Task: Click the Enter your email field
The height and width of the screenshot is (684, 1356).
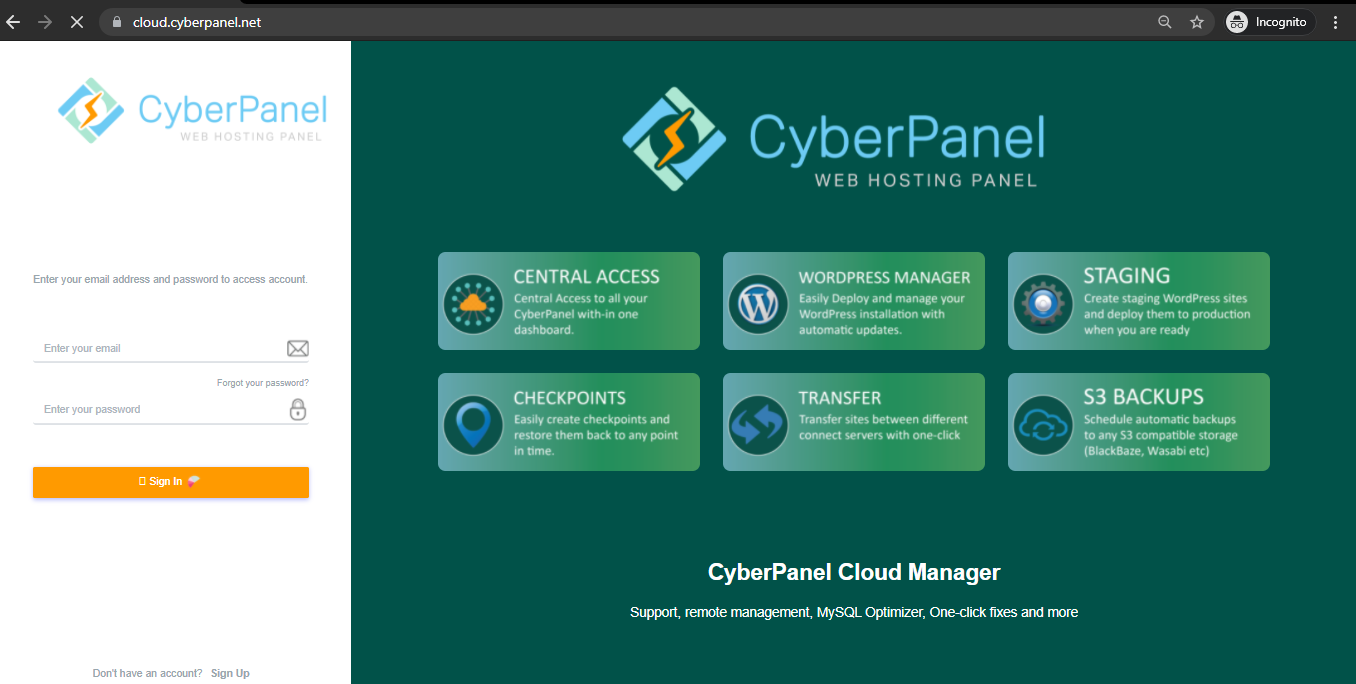Action: tap(150, 347)
